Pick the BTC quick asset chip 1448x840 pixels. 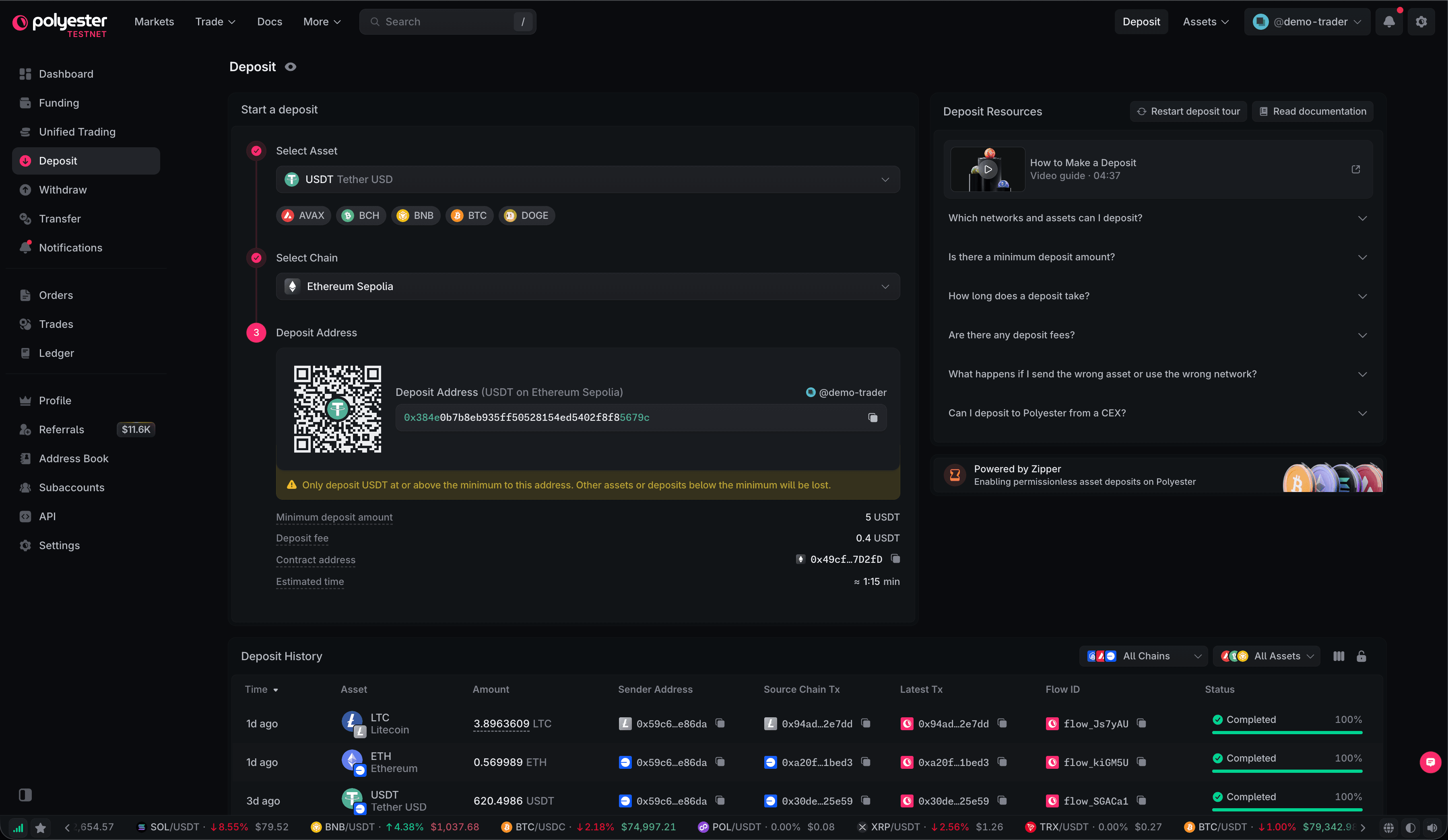click(x=469, y=216)
